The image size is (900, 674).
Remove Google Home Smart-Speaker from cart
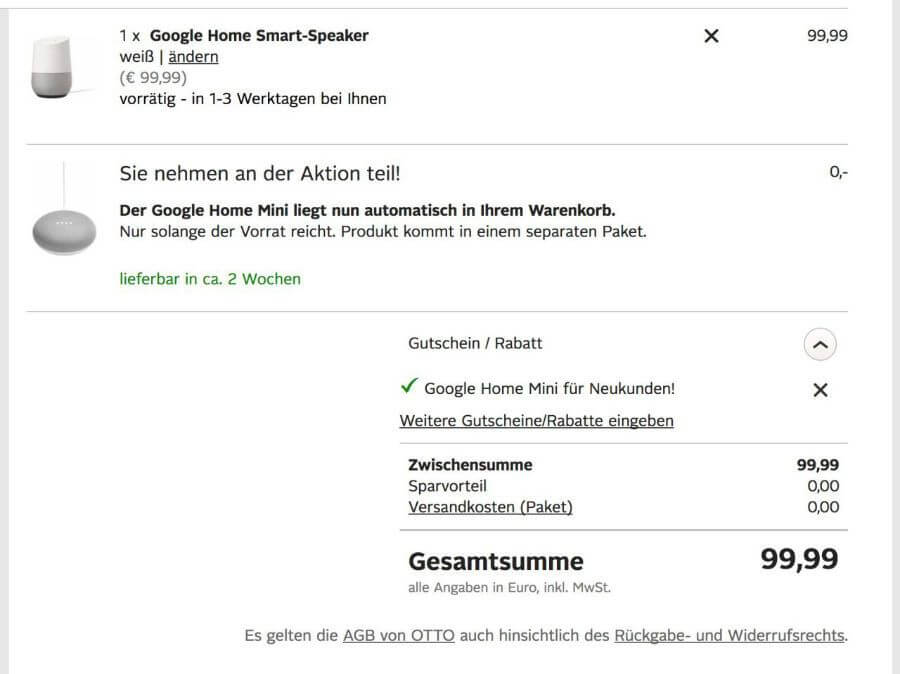[711, 36]
